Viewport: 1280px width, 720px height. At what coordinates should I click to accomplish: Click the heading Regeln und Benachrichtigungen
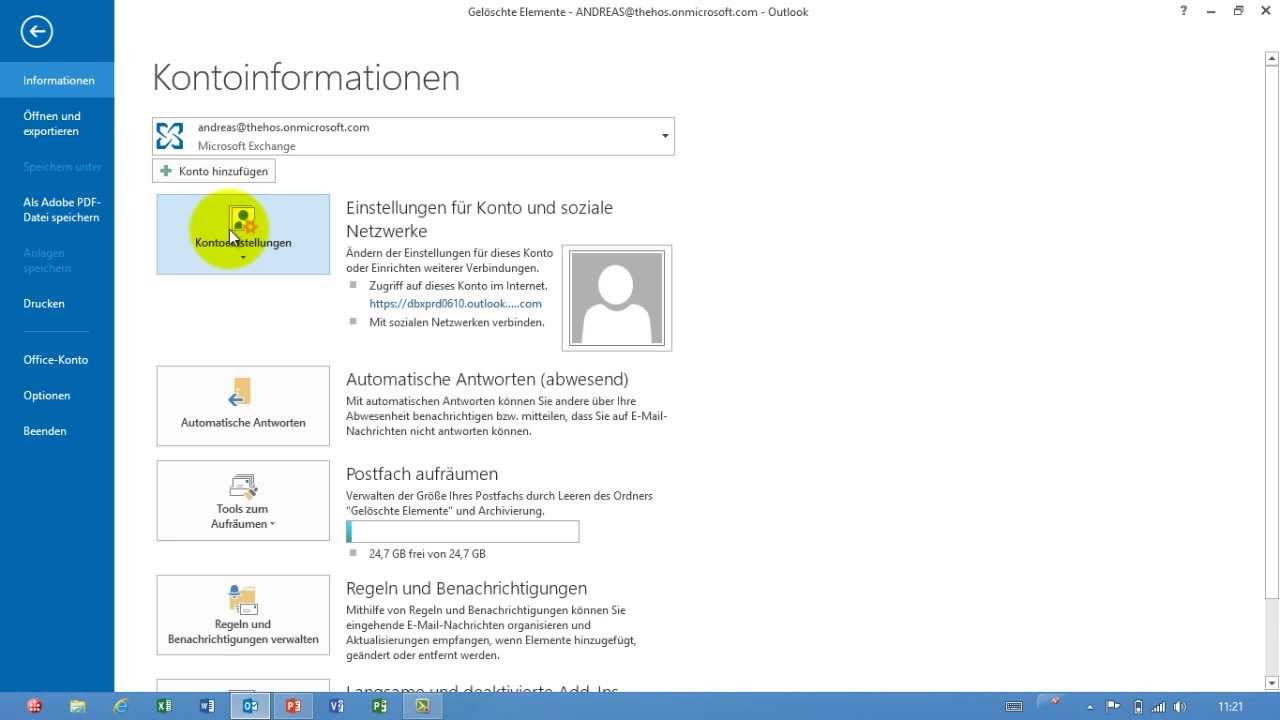[x=466, y=589]
